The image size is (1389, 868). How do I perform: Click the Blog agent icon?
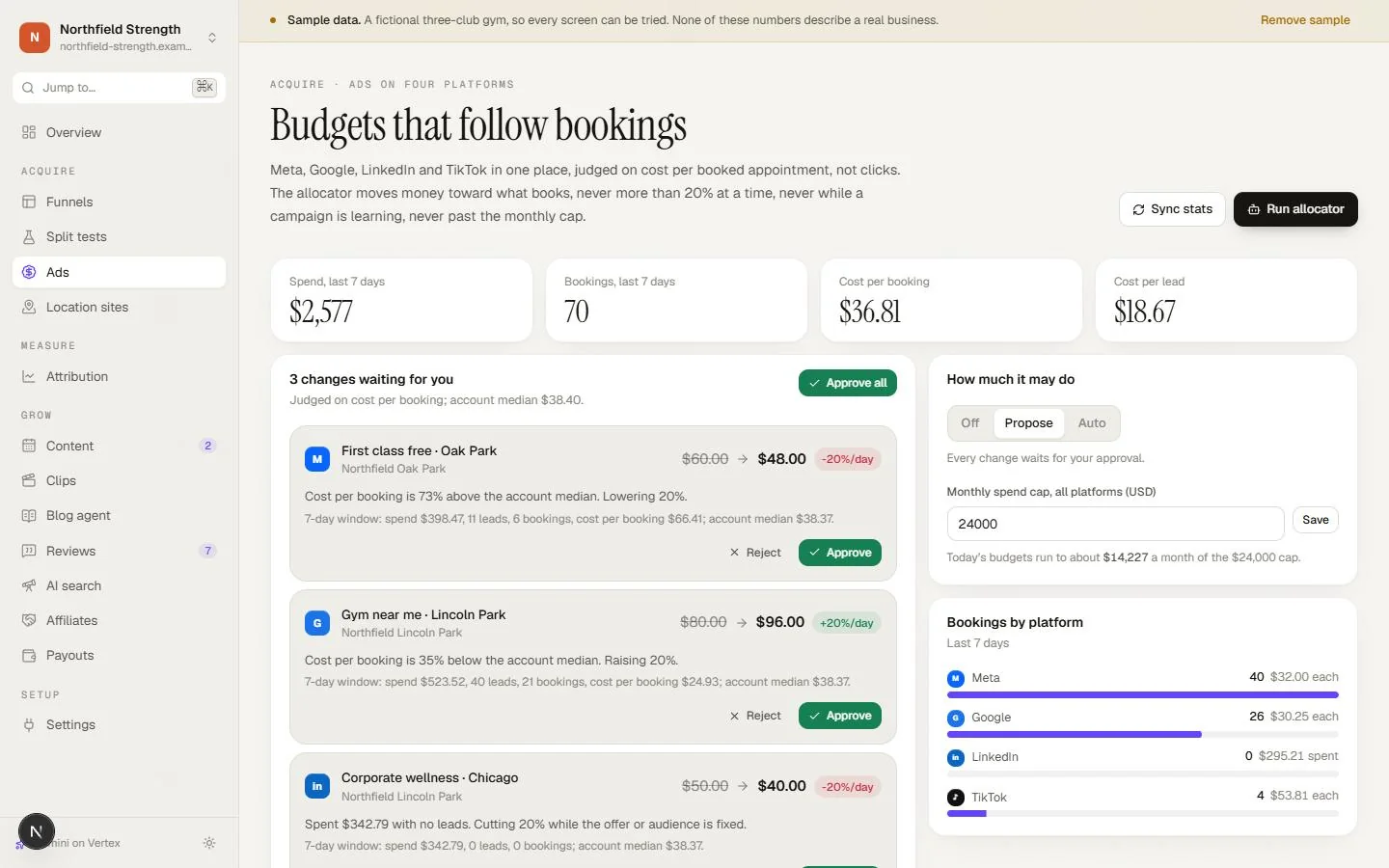(29, 515)
